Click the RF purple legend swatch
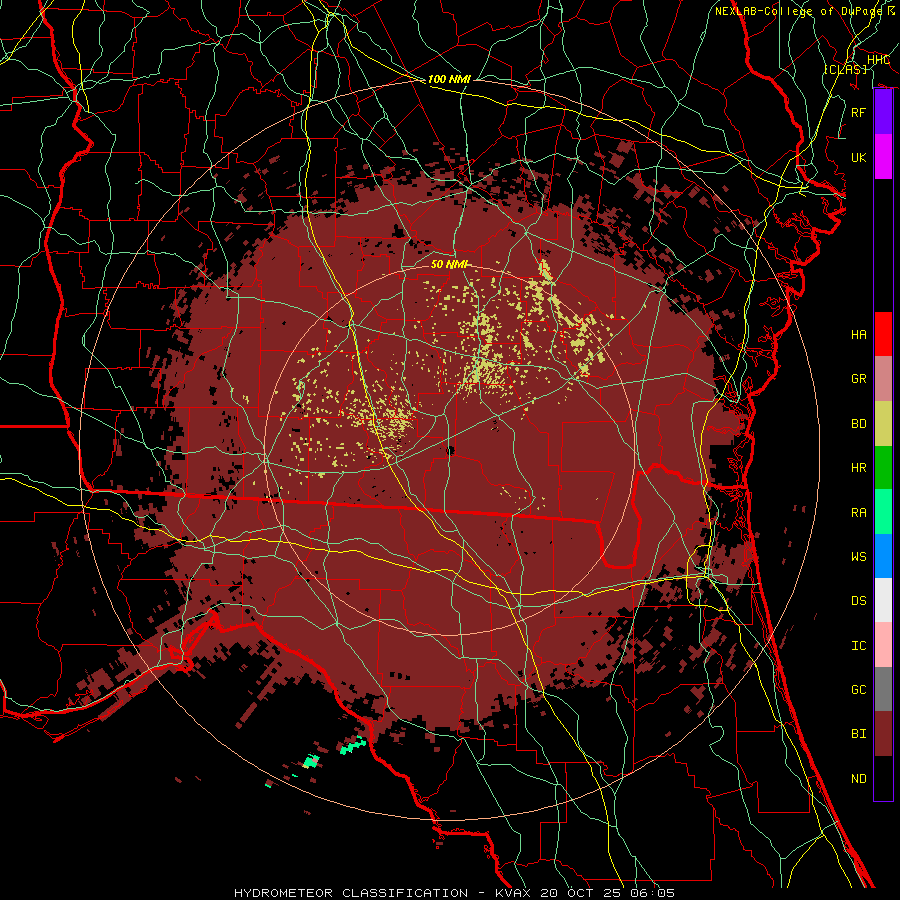Image resolution: width=900 pixels, height=900 pixels. coord(883,112)
